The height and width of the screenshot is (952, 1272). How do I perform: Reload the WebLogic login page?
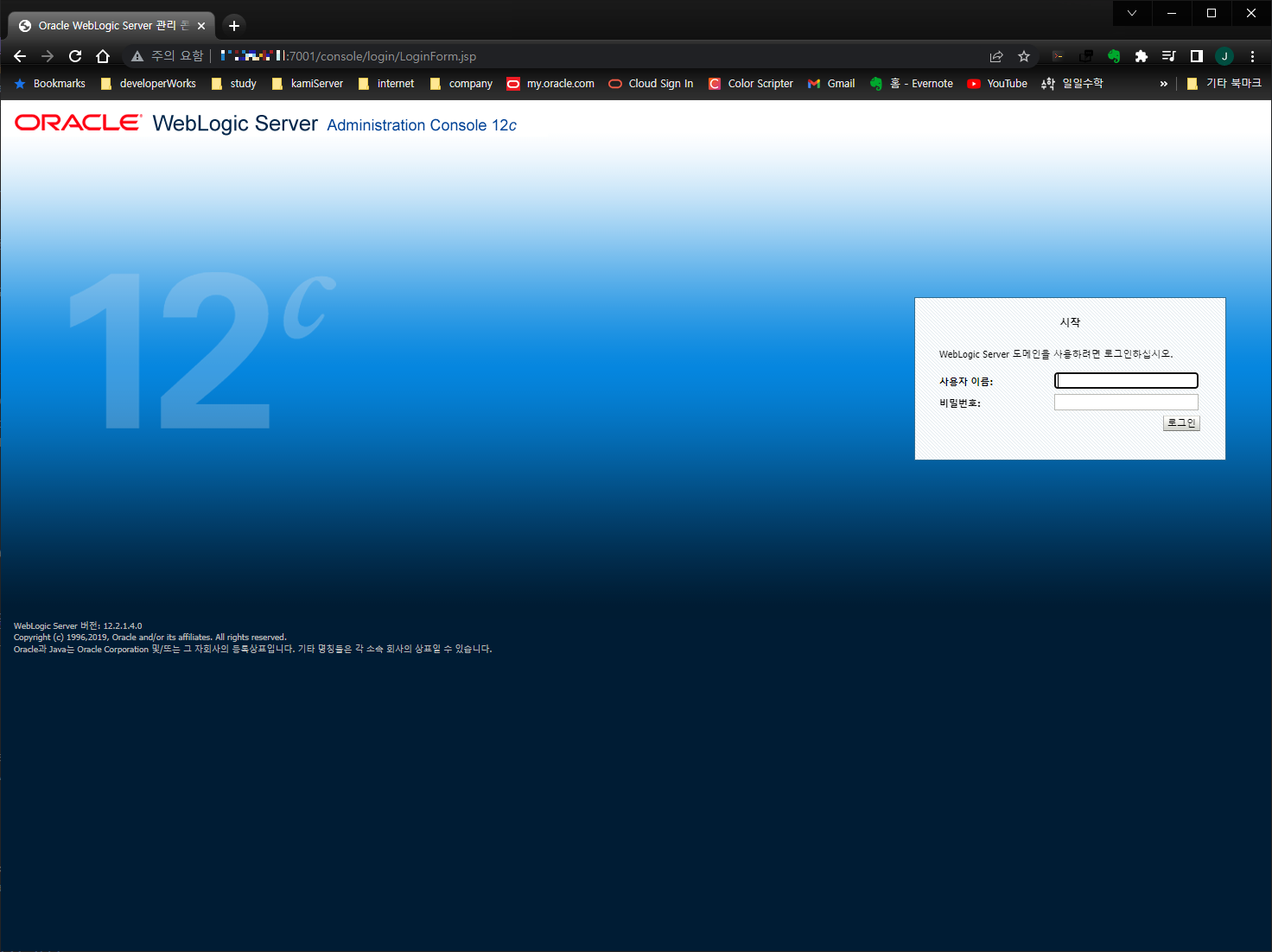click(x=75, y=56)
